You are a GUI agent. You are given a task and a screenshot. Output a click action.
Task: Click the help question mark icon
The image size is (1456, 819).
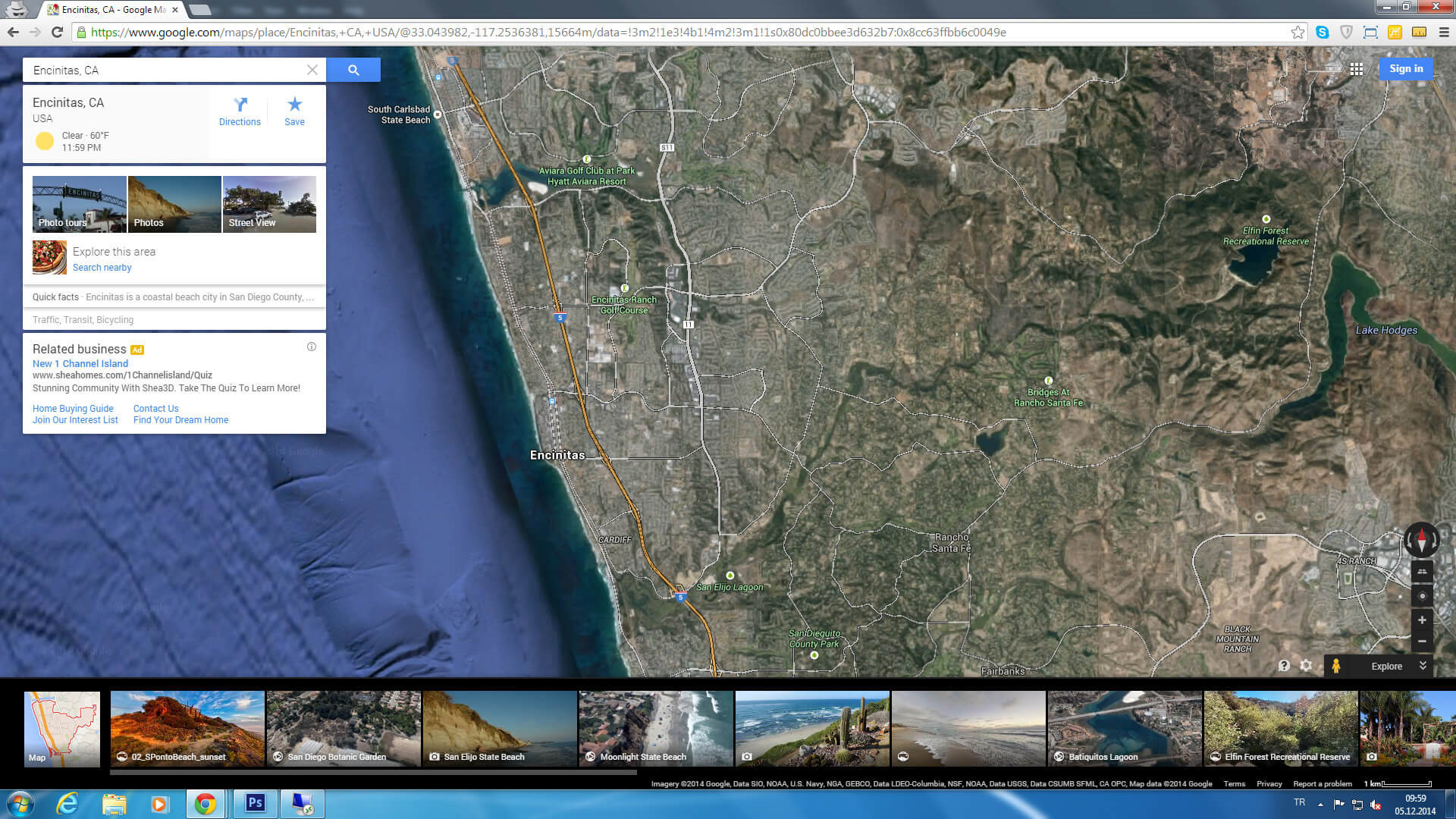(1283, 666)
